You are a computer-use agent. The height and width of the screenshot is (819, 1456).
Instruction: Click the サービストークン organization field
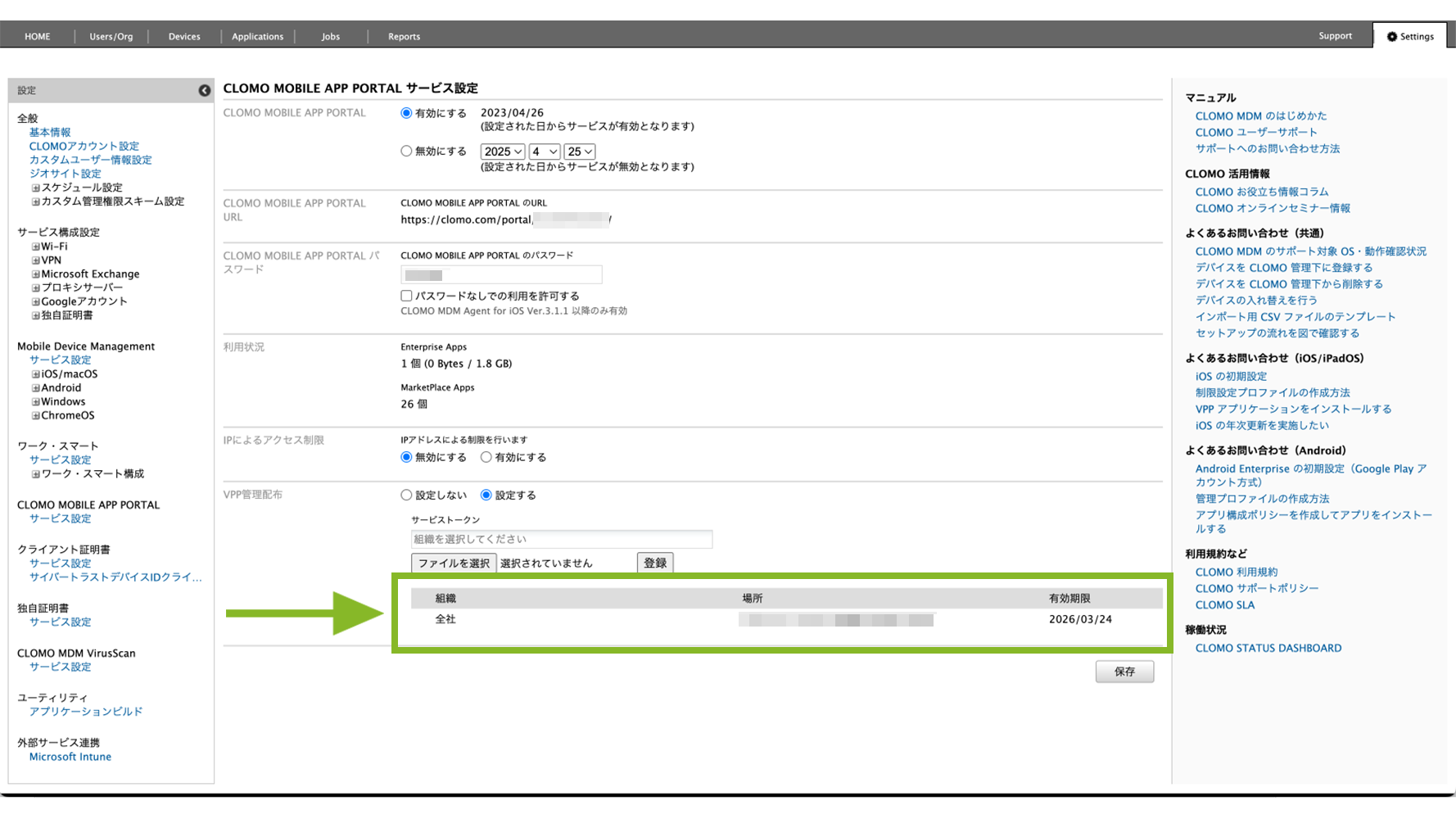pyautogui.click(x=562, y=539)
